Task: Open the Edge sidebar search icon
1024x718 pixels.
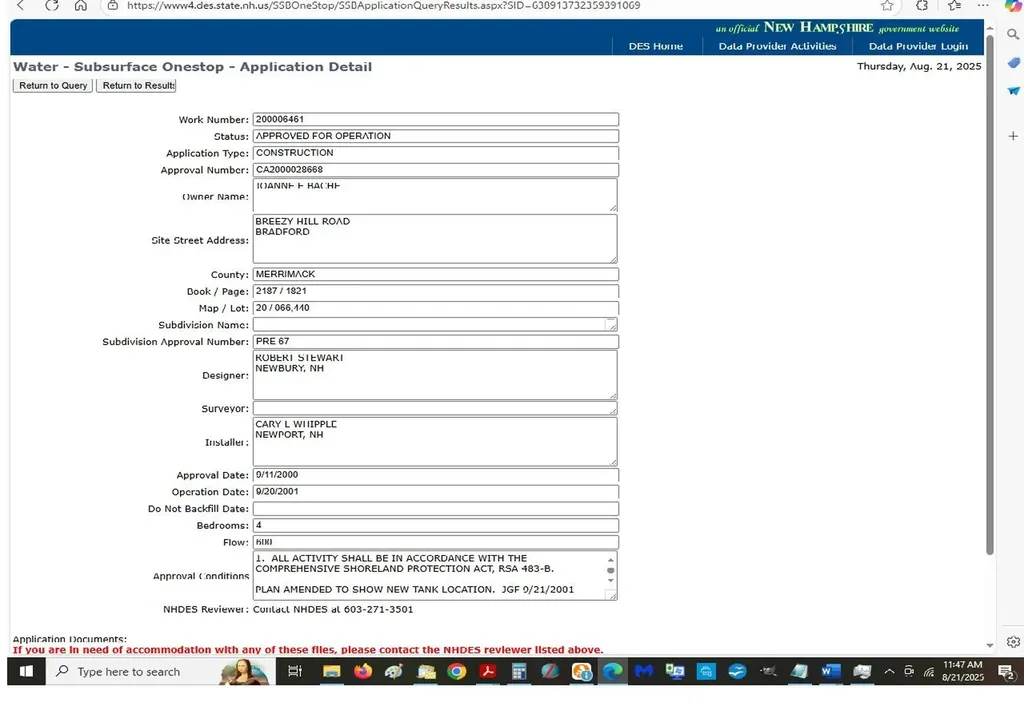Action: (x=1013, y=34)
